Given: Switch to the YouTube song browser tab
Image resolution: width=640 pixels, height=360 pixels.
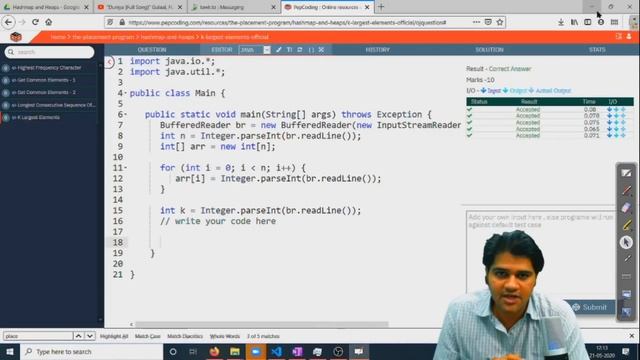Looking at the screenshot, I should (140, 7).
